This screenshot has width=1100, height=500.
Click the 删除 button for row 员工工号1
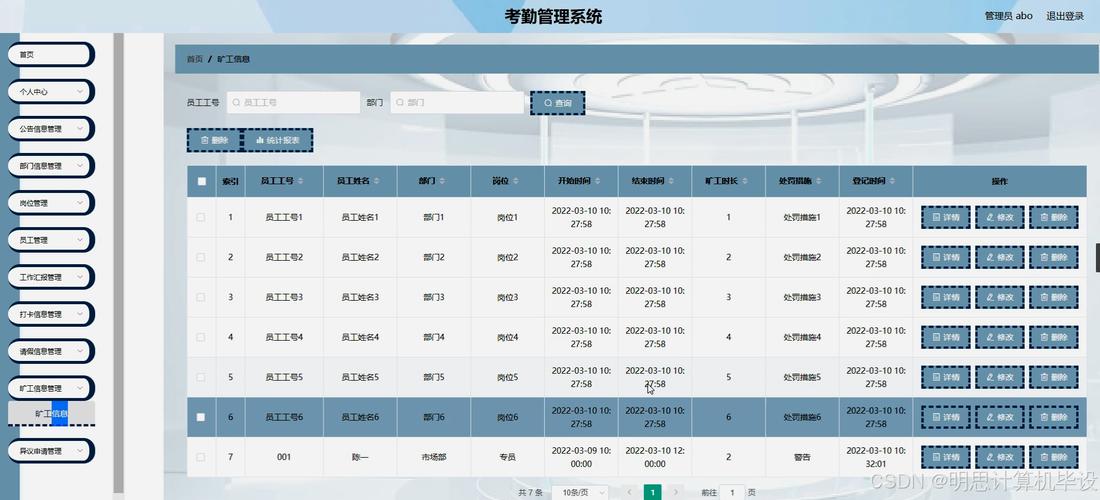[x=1054, y=217]
